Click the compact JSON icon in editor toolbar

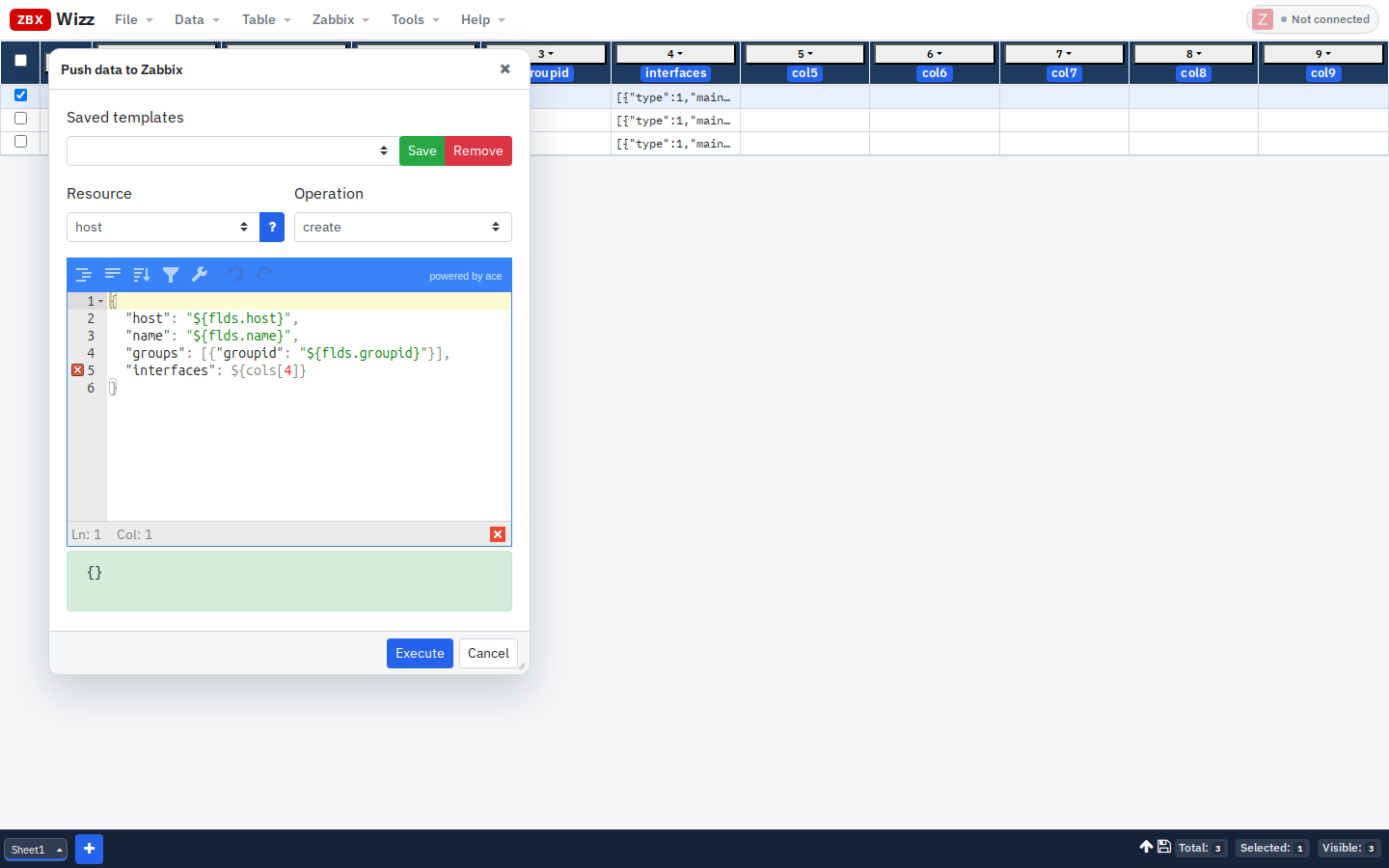pos(113,275)
